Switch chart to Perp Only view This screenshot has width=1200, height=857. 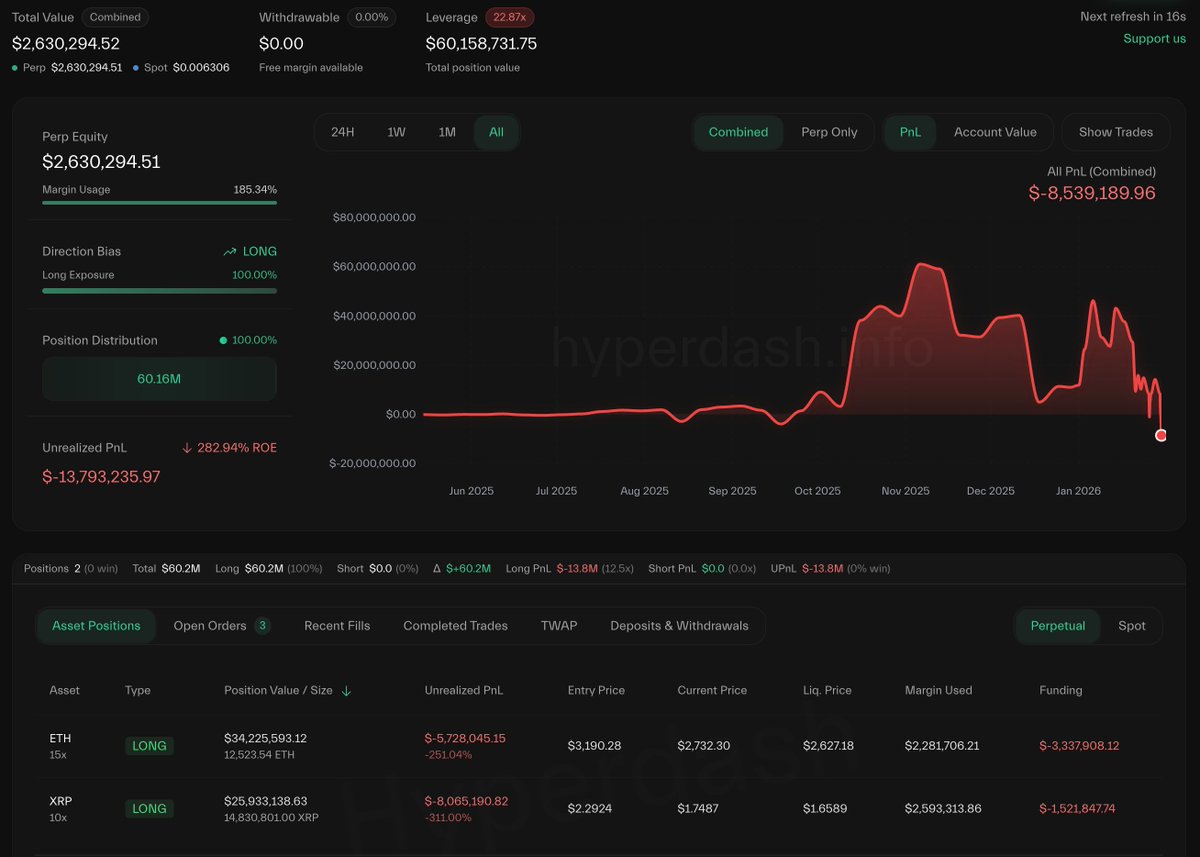(829, 132)
